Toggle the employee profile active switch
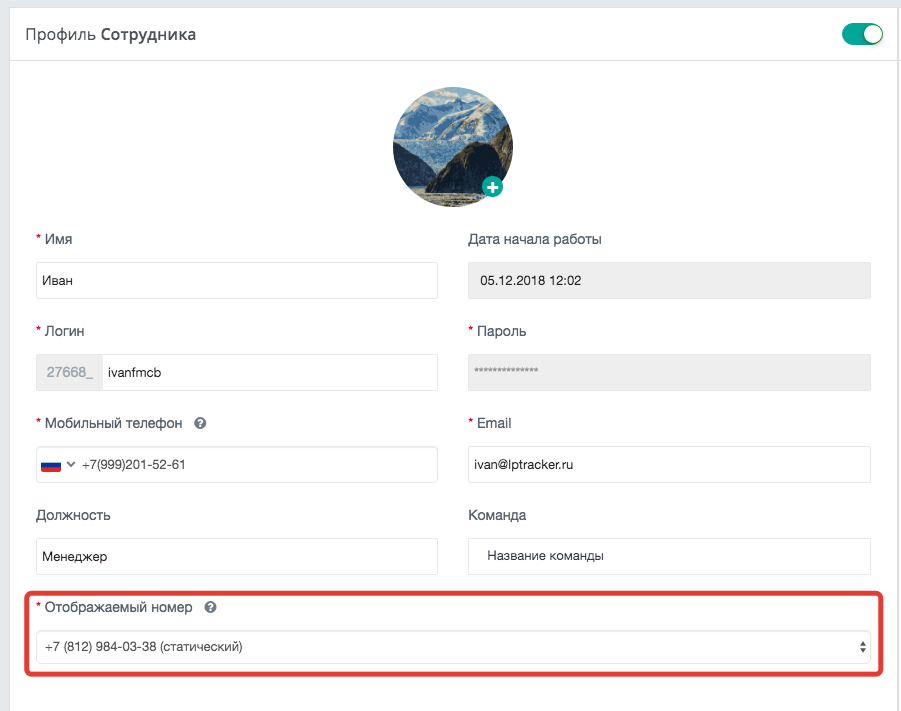The height and width of the screenshot is (711, 901). pos(862,34)
